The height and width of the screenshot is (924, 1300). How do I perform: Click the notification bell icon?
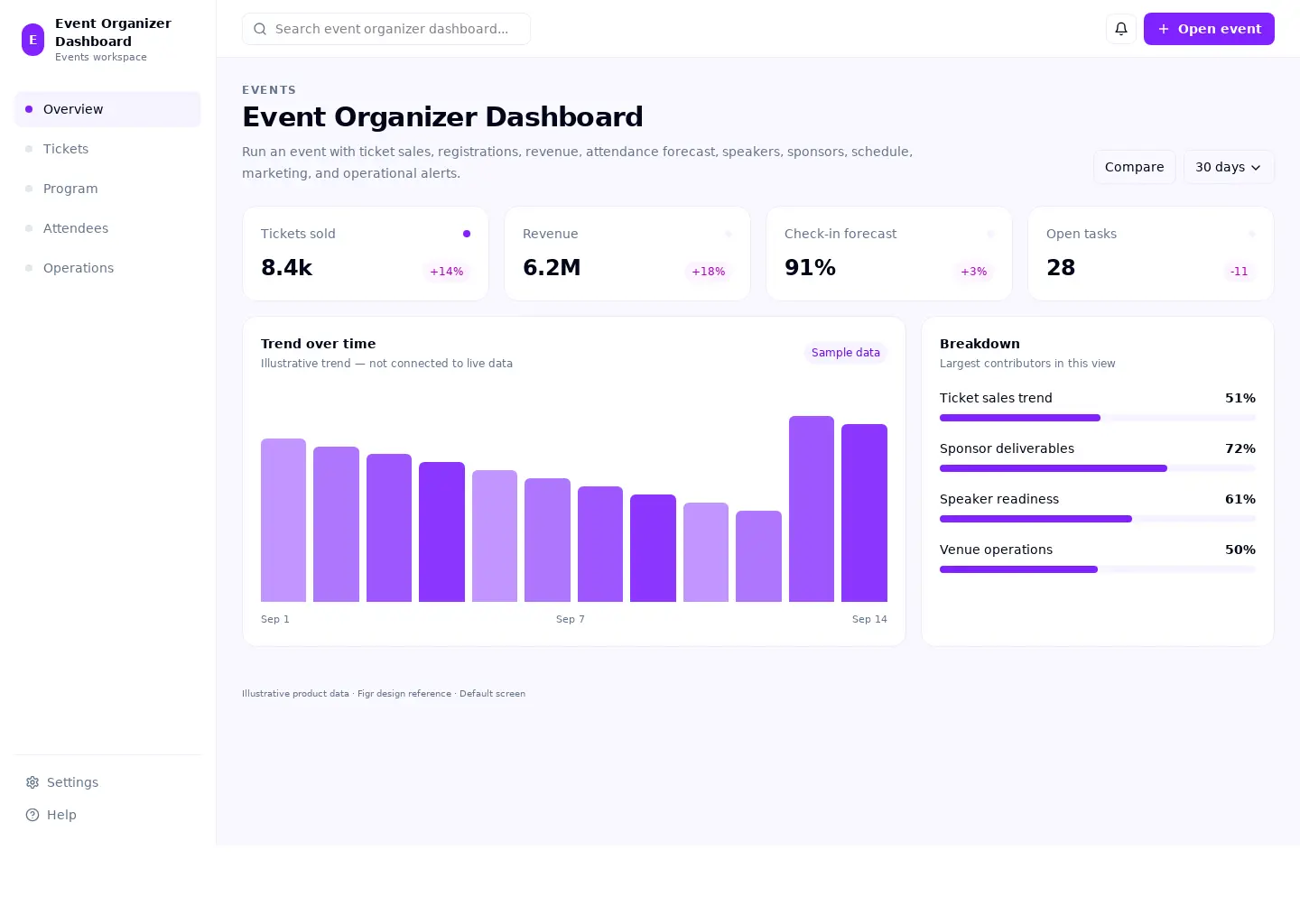(1120, 29)
